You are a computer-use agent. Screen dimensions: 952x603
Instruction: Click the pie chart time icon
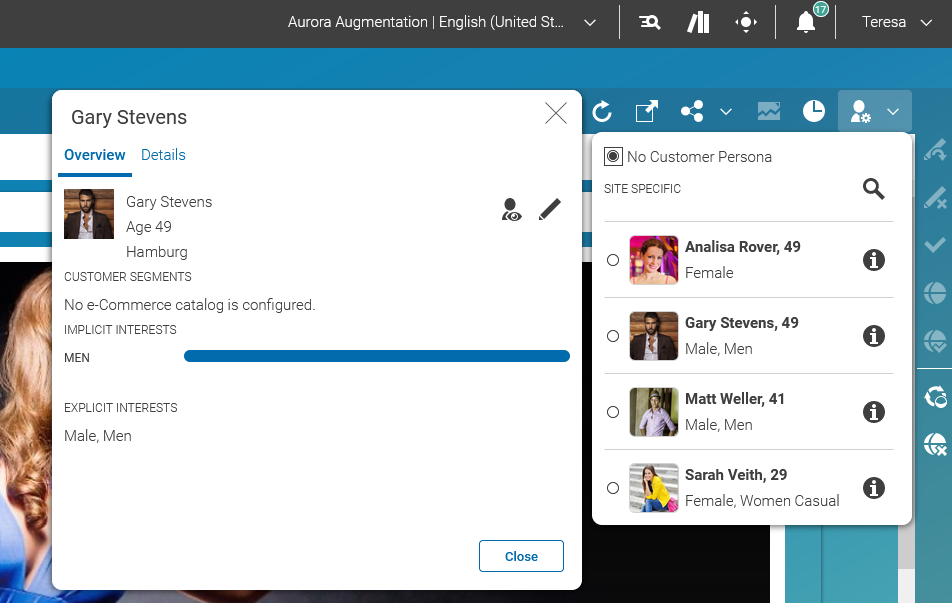click(814, 111)
